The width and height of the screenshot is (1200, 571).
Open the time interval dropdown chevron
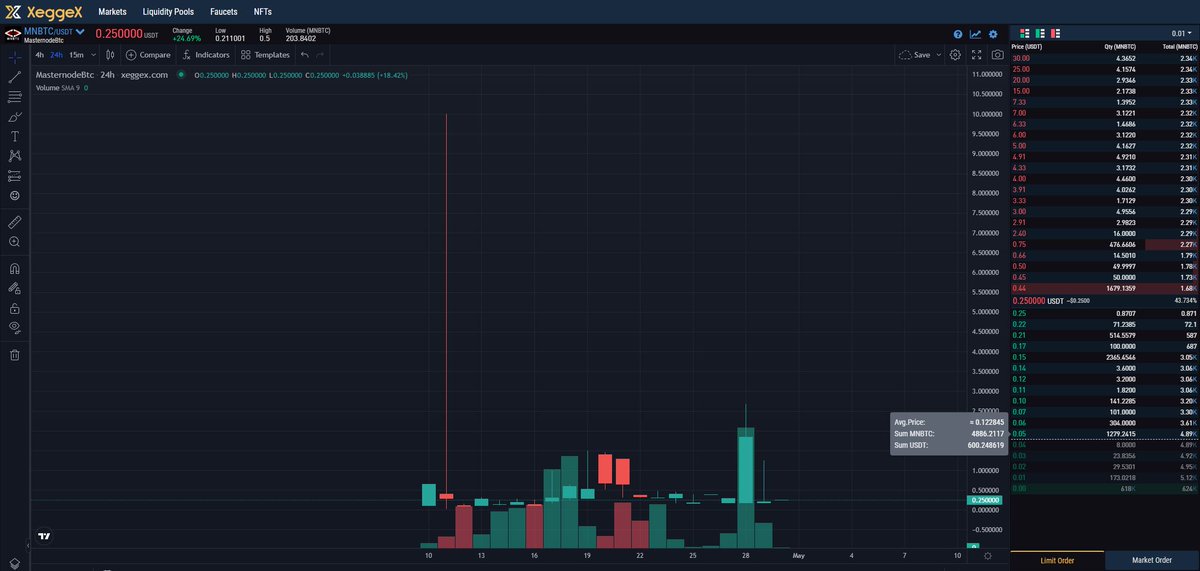tap(94, 55)
